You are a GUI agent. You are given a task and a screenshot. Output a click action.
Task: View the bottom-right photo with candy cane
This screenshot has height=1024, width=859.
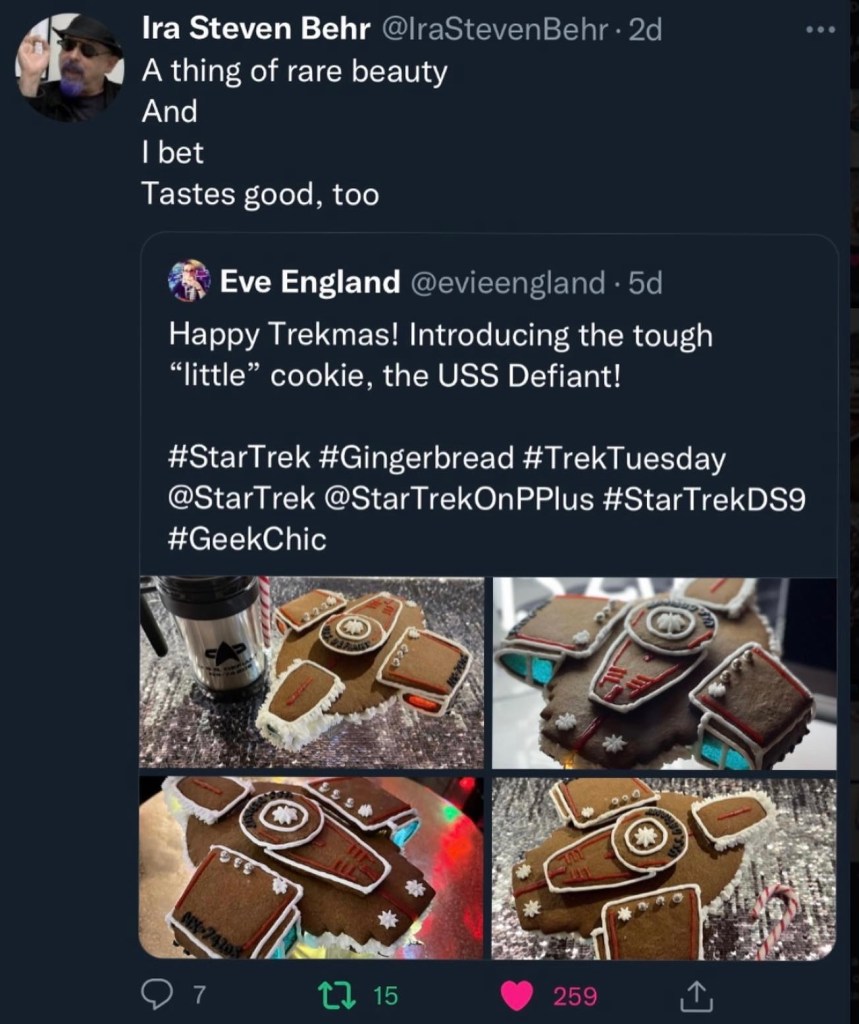(664, 867)
